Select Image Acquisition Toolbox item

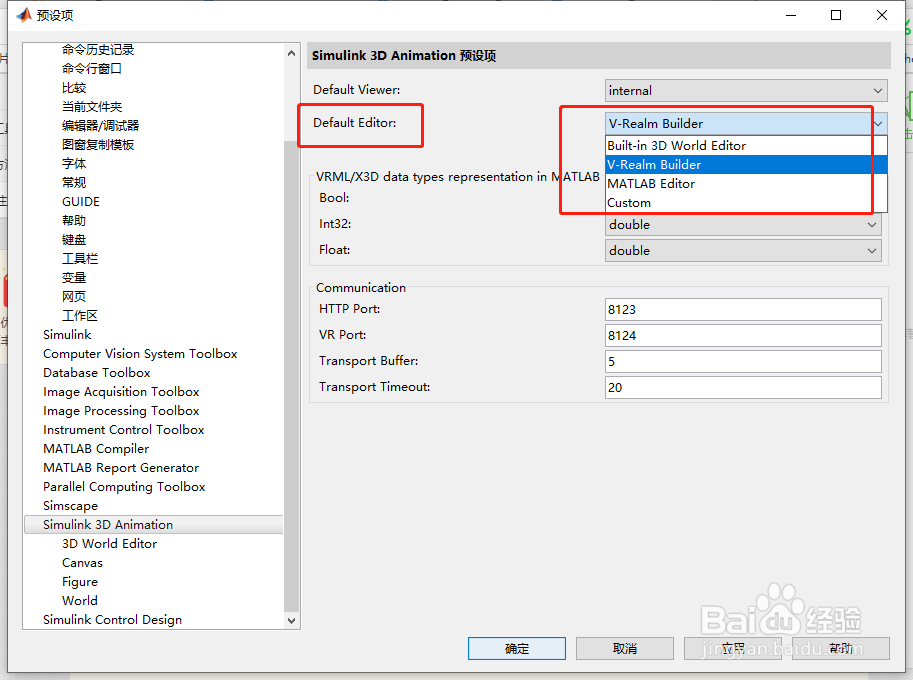(x=121, y=392)
